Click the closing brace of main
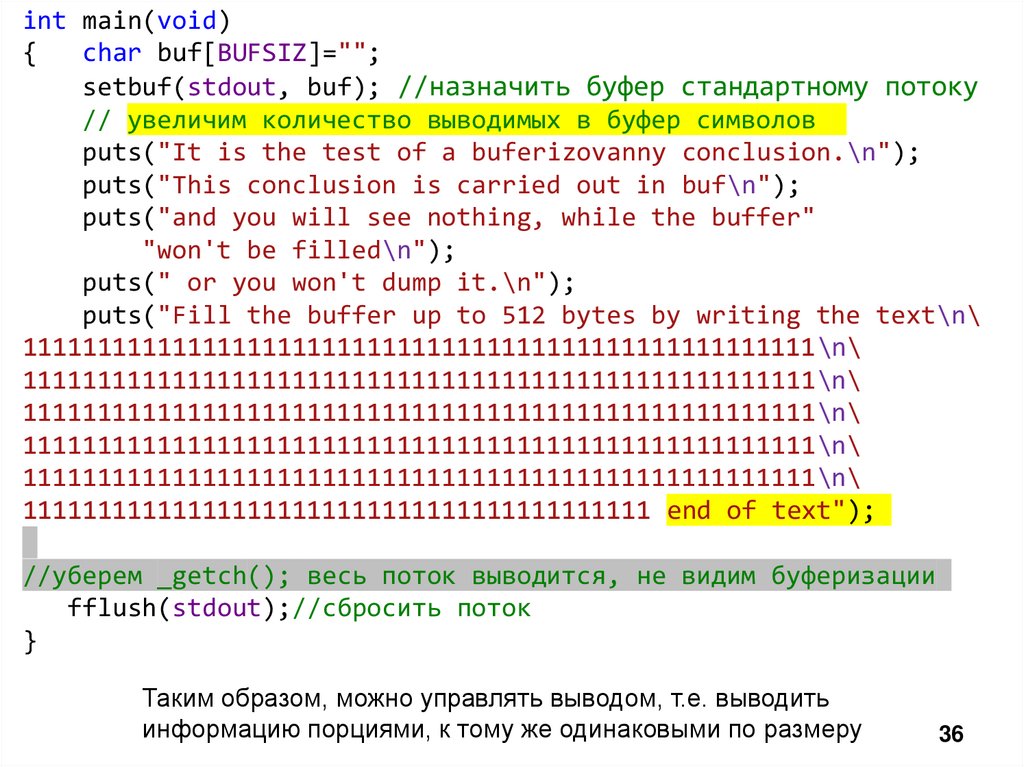1024x767 pixels. pos(30,642)
